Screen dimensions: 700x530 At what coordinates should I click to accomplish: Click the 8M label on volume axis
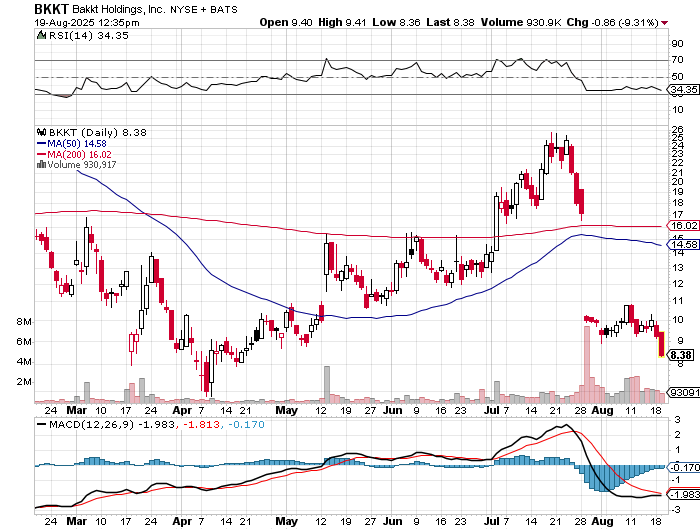coord(24,321)
